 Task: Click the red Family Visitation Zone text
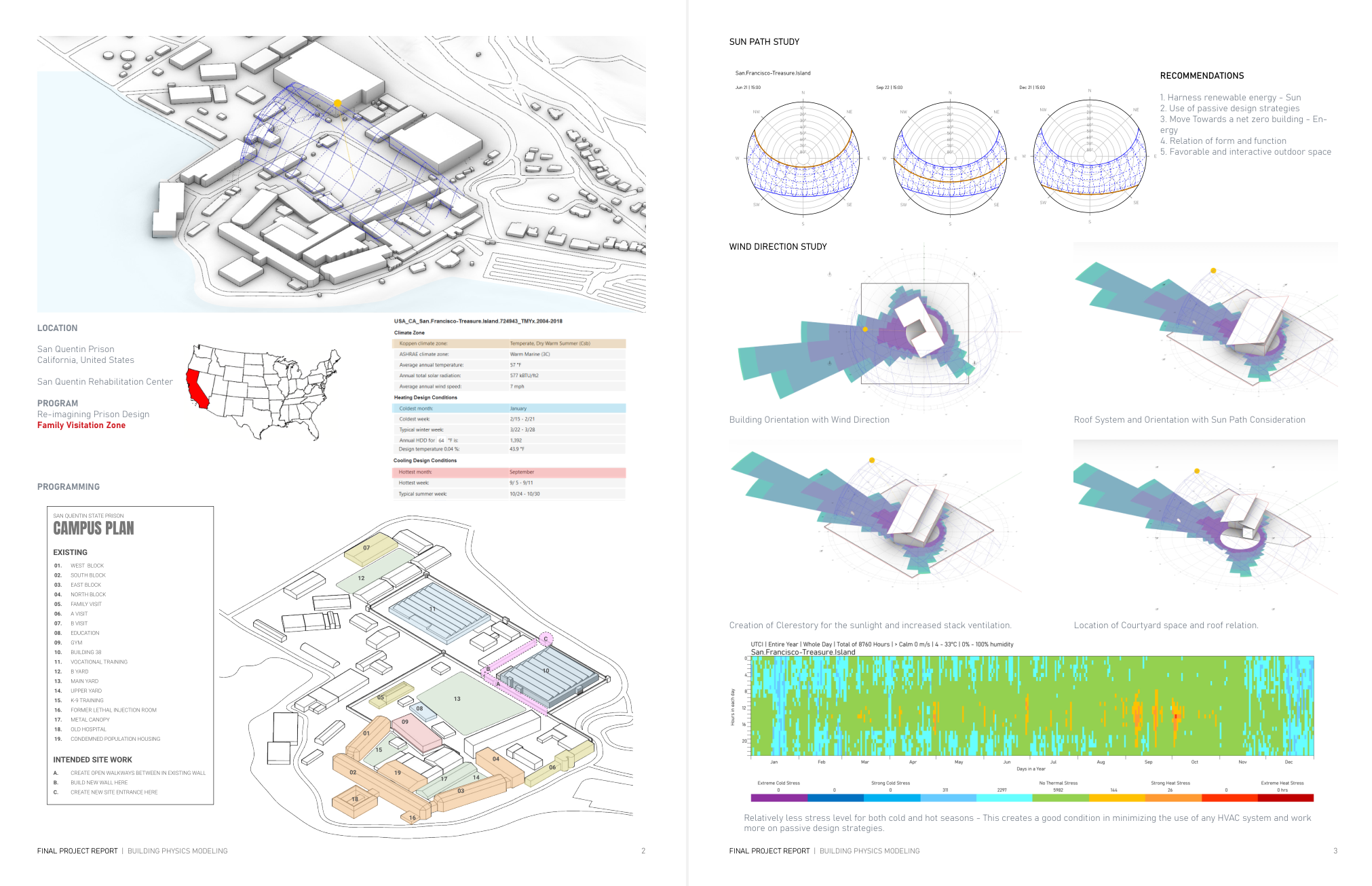[81, 425]
